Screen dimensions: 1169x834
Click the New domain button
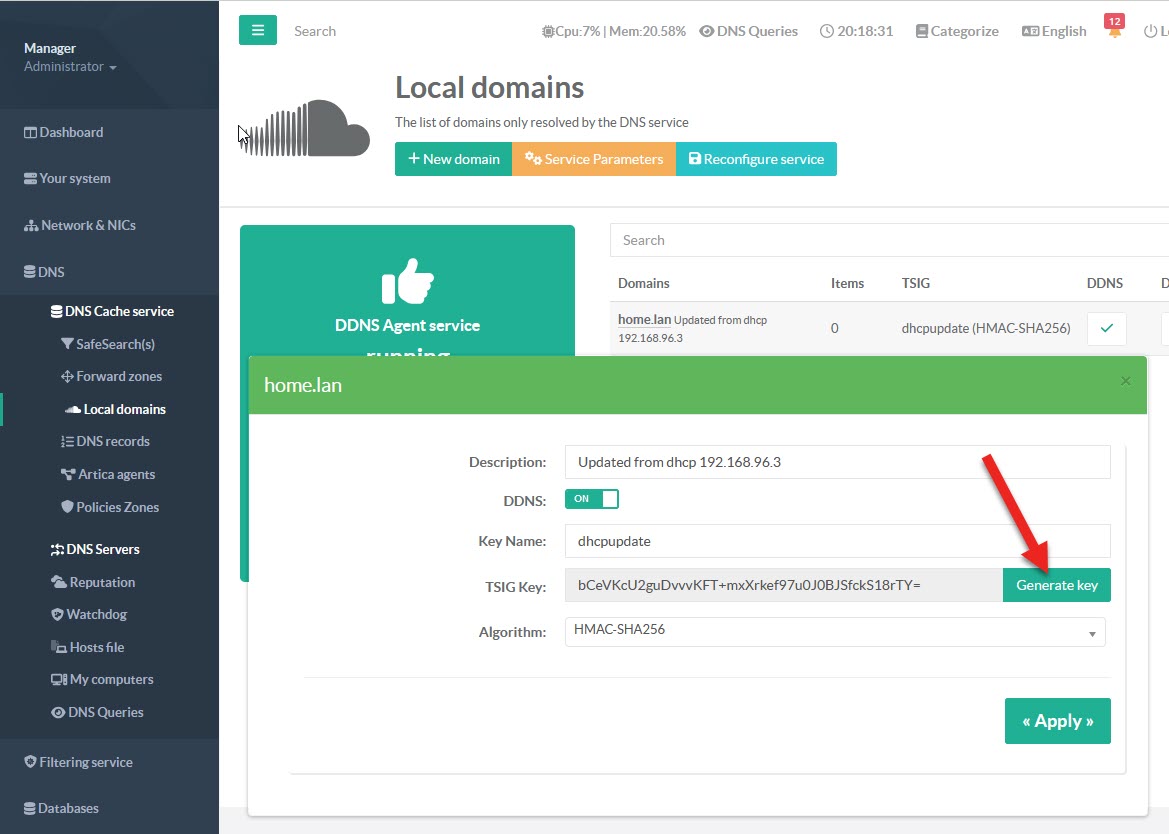(453, 159)
